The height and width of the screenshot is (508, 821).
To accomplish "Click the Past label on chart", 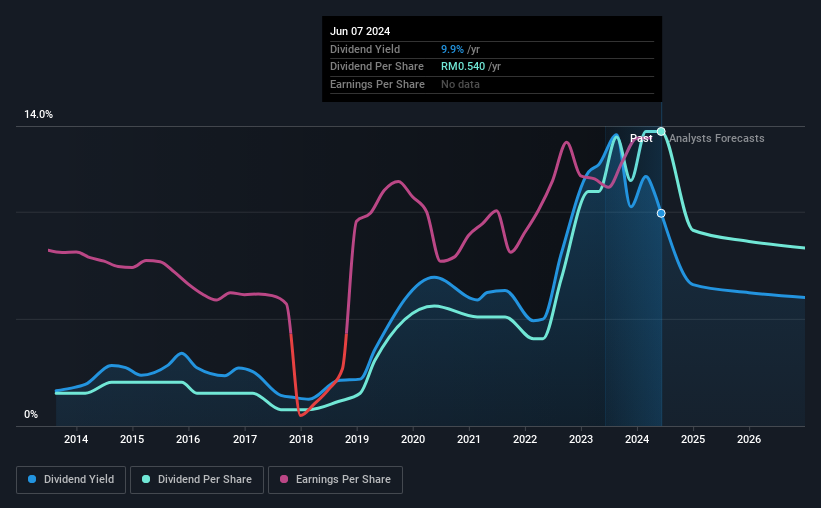I will 641,138.
